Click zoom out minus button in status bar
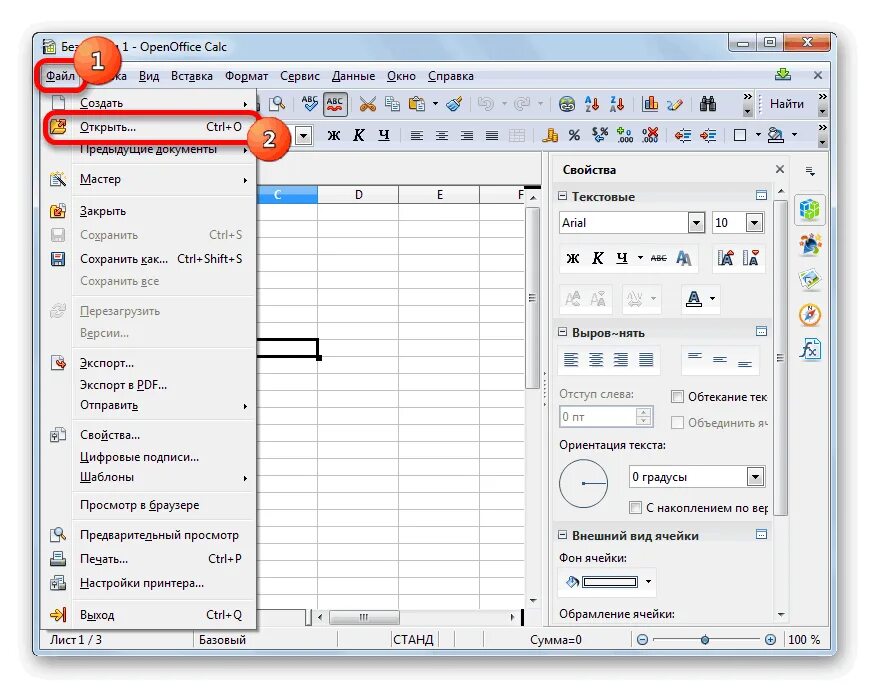870x689 pixels. pyautogui.click(x=642, y=640)
